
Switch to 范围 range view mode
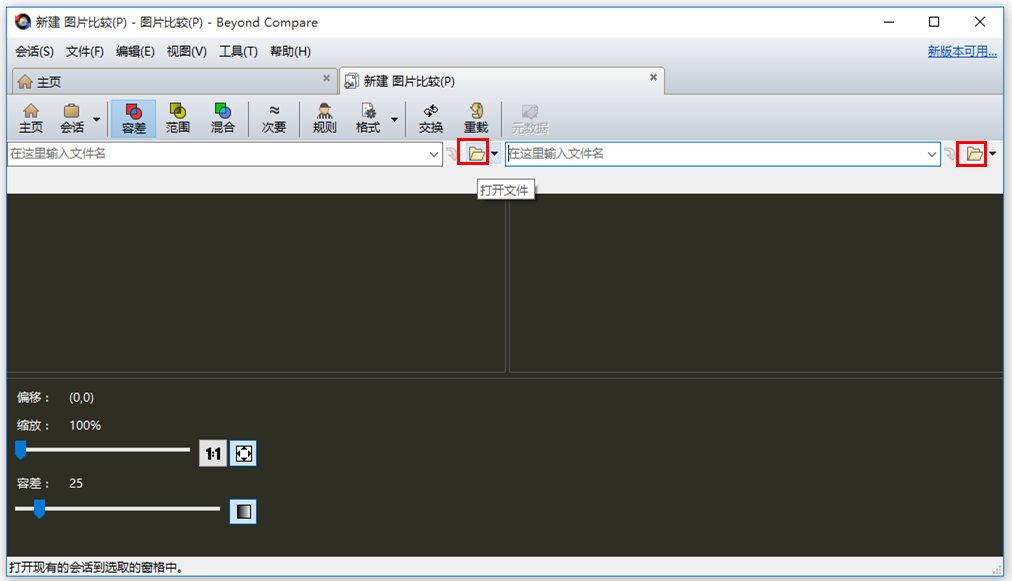[x=177, y=118]
